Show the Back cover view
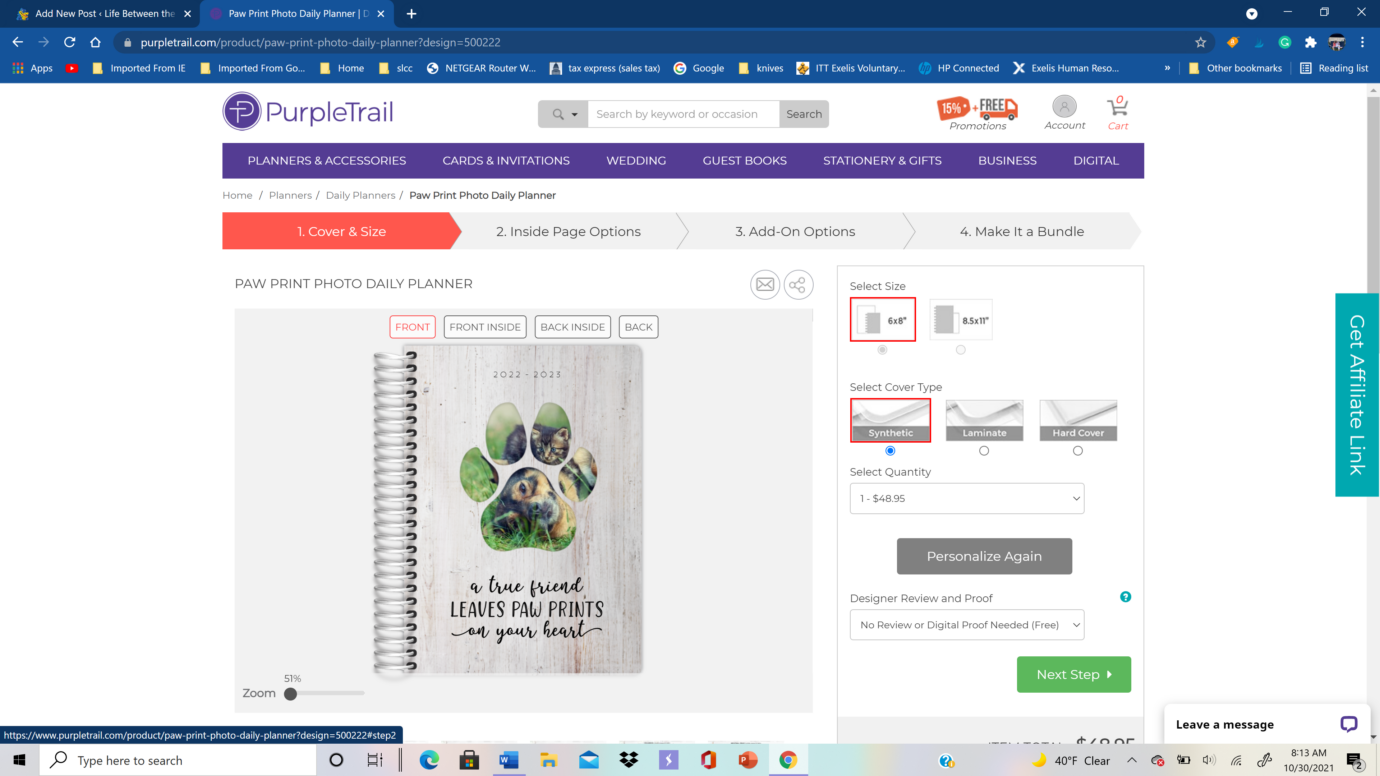 click(638, 327)
